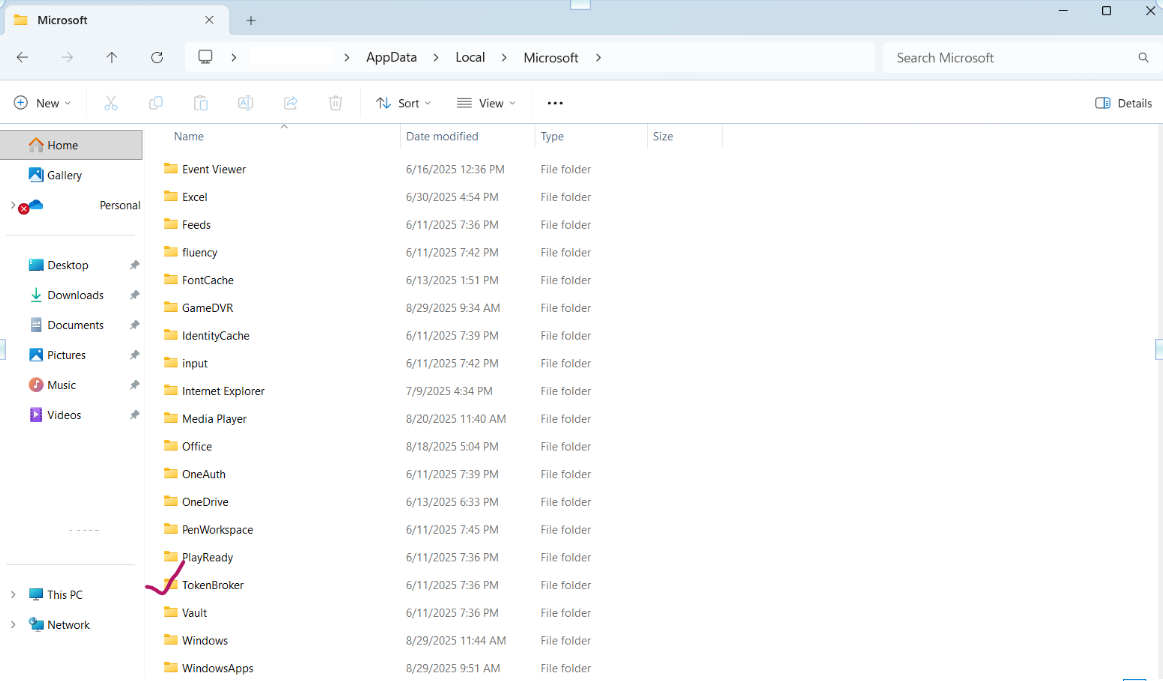Open the See more ellipsis menu
The height and width of the screenshot is (681, 1163).
[x=555, y=103]
